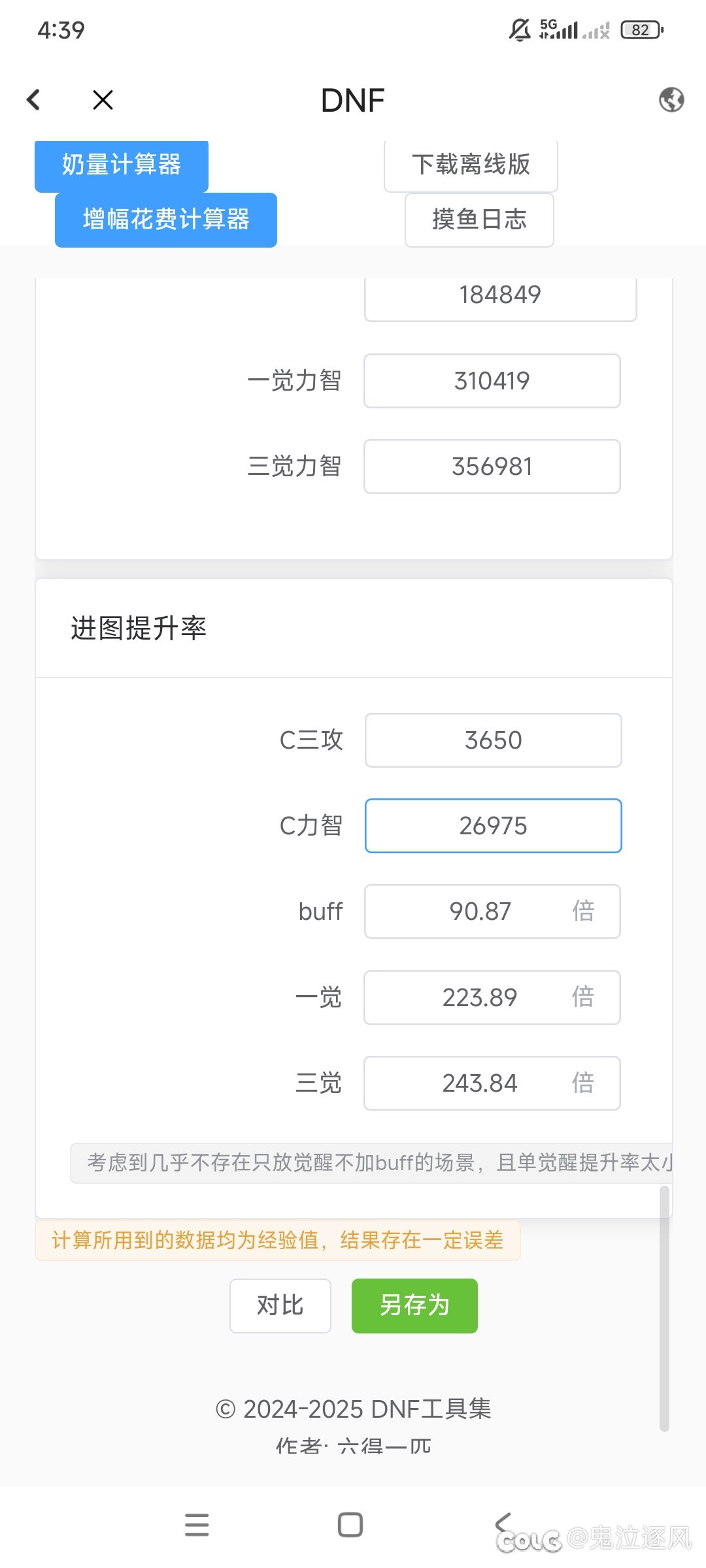Image resolution: width=706 pixels, height=1568 pixels.
Task: Click 下载离线版 button
Action: 471,165
